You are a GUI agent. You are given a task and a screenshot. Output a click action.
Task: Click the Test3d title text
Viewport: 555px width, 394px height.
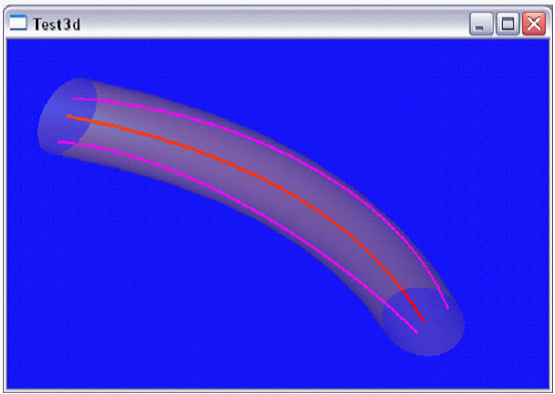coord(57,24)
